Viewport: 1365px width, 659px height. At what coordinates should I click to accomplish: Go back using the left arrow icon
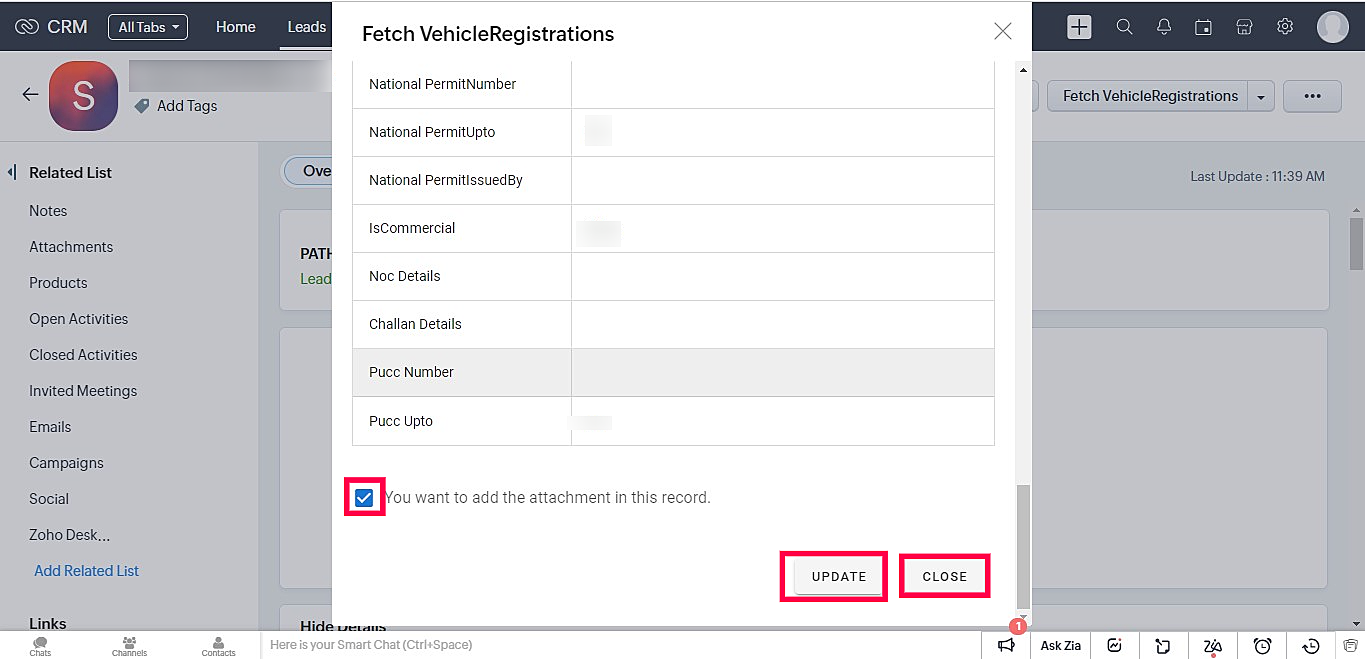pyautogui.click(x=30, y=94)
